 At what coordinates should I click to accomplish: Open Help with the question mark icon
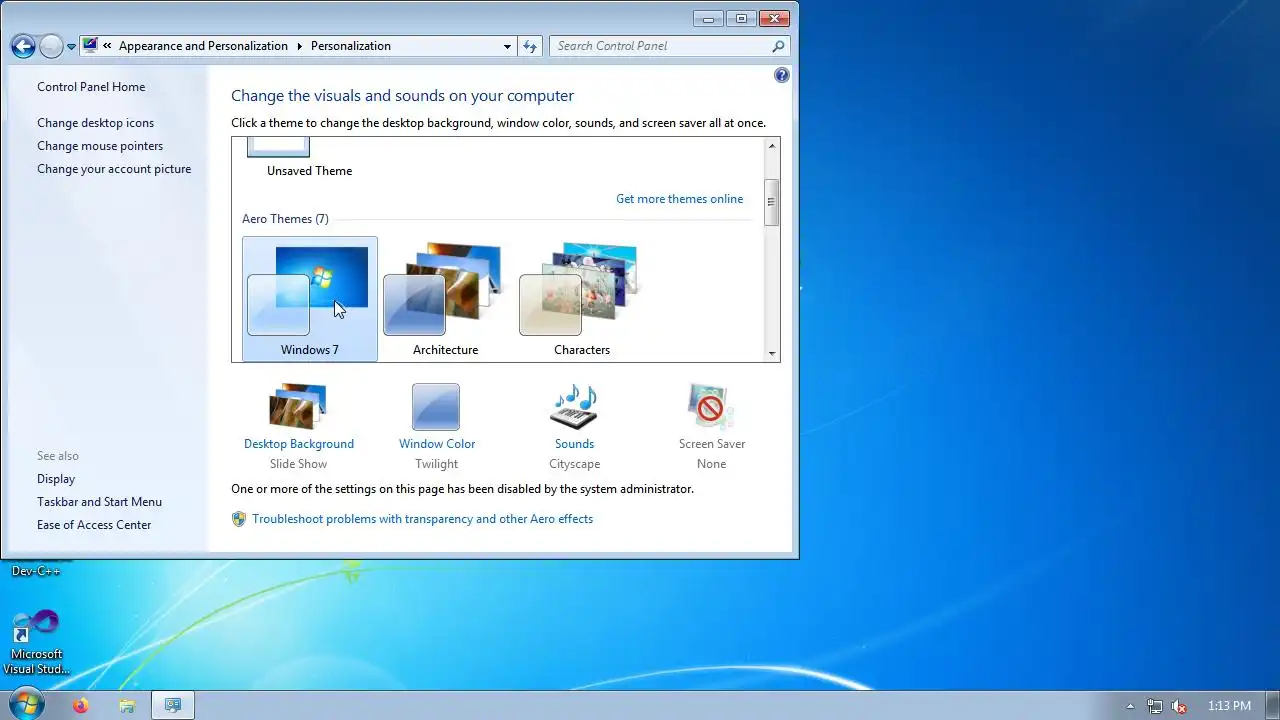click(x=782, y=75)
